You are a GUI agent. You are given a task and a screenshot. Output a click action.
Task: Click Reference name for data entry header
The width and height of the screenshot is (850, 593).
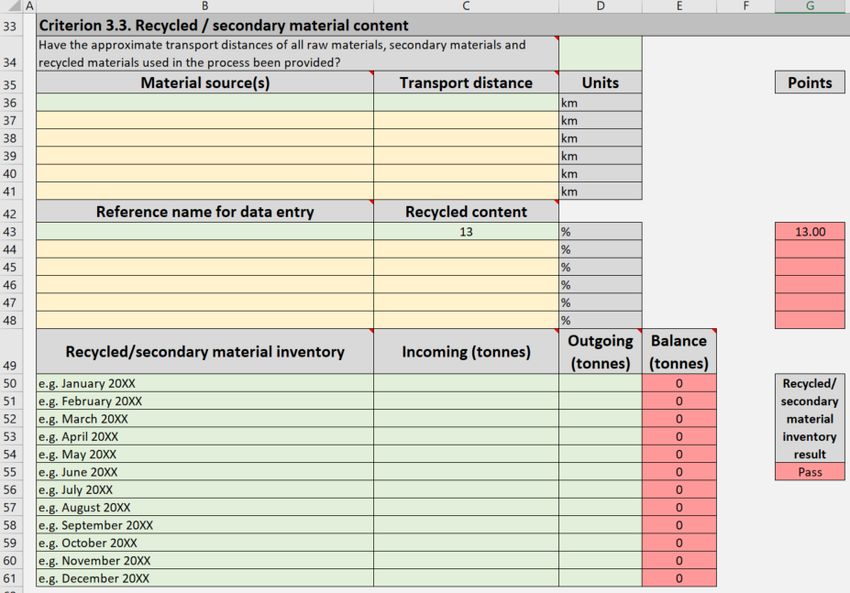click(x=205, y=211)
